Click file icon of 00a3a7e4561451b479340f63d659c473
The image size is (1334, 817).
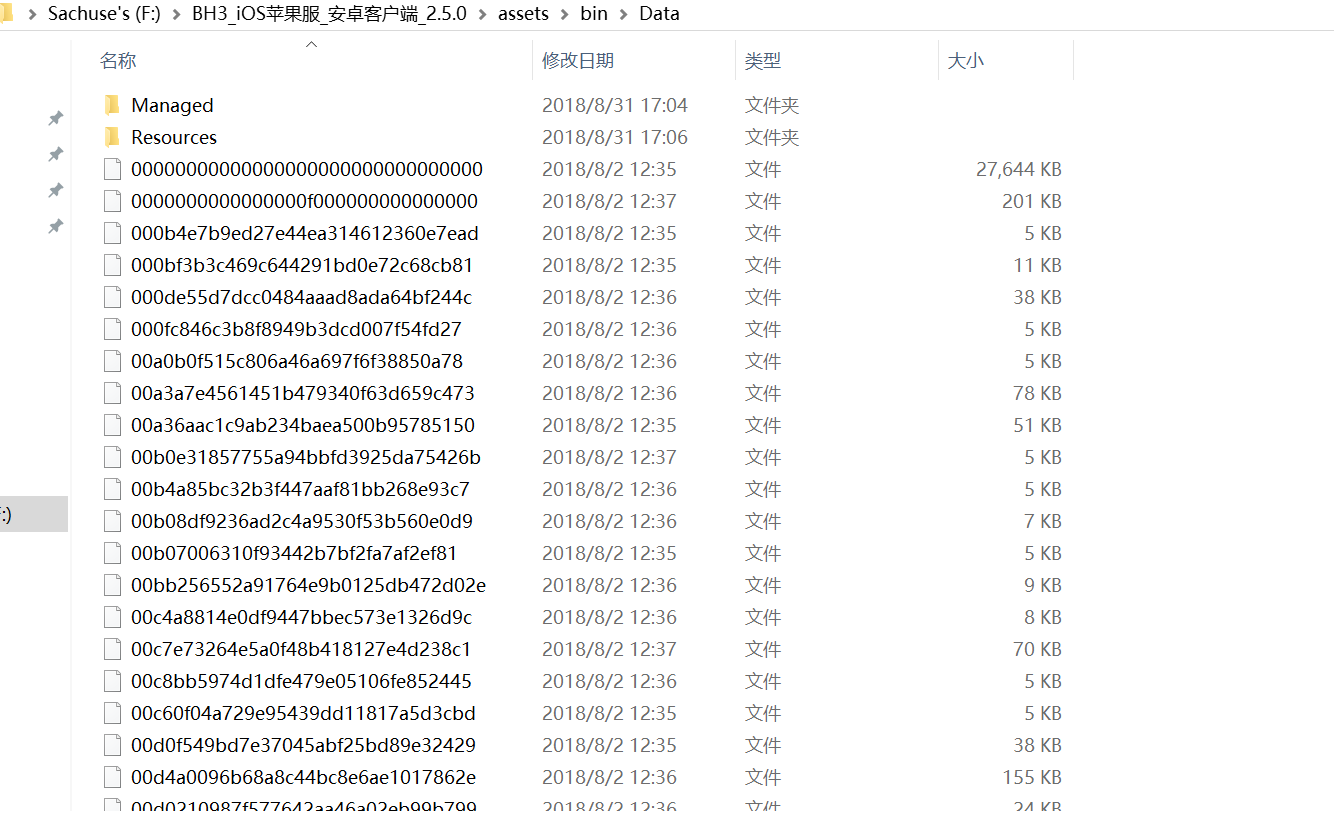pos(113,393)
